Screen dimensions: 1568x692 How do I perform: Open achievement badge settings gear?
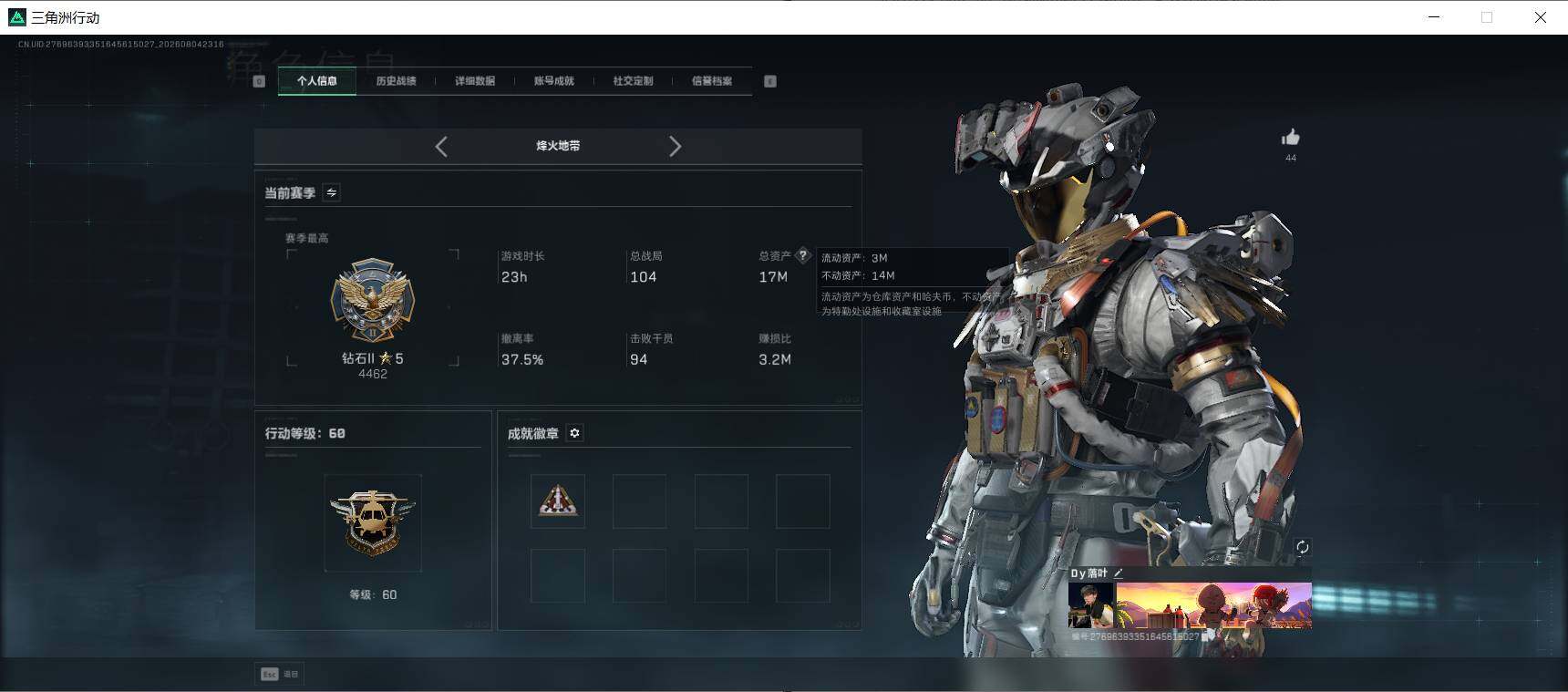tap(574, 433)
